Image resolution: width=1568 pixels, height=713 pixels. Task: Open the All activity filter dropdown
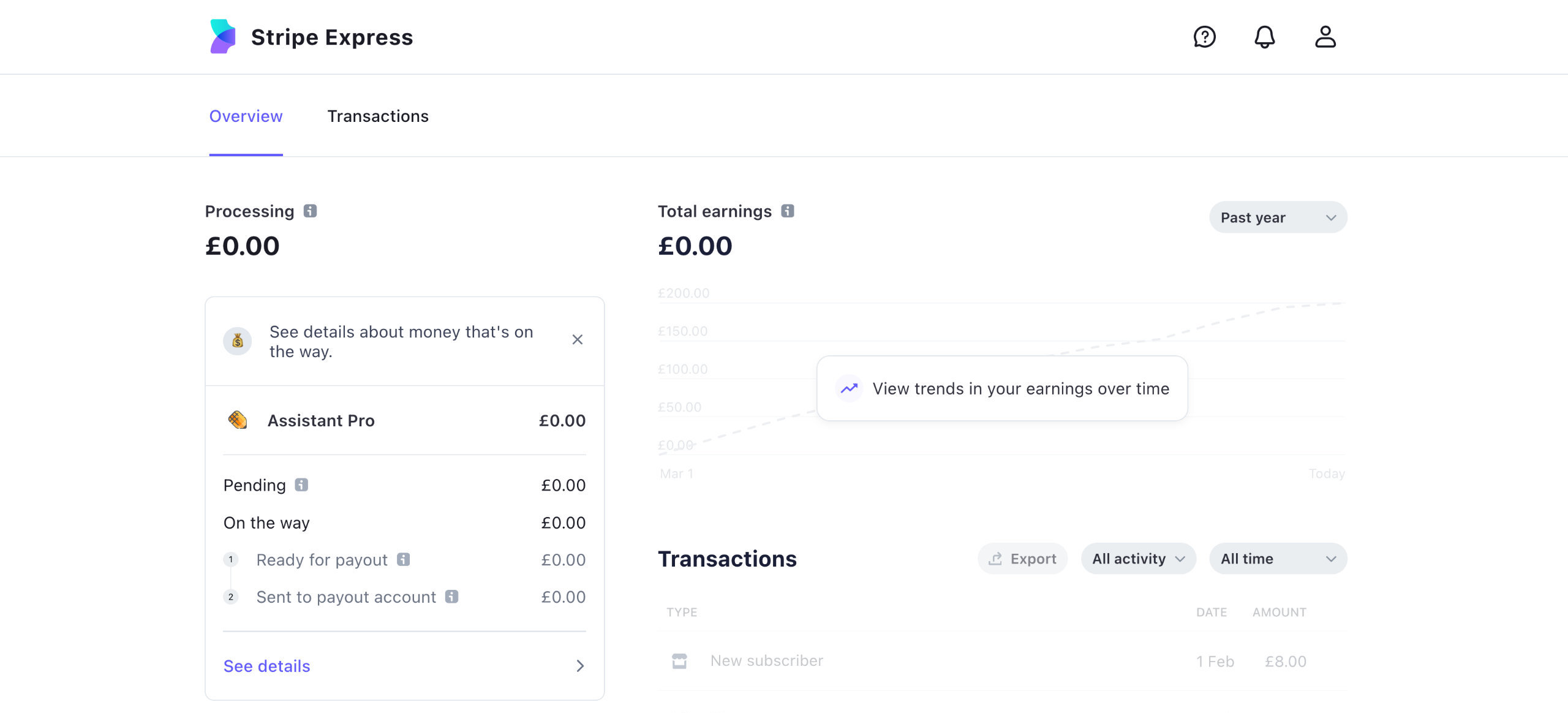click(x=1137, y=558)
